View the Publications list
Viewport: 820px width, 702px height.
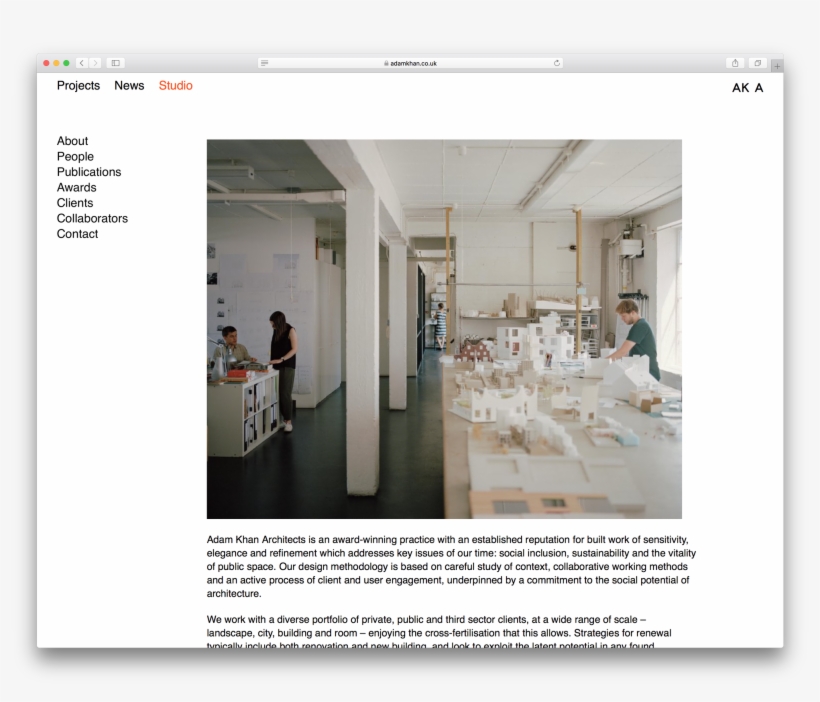[x=89, y=172]
